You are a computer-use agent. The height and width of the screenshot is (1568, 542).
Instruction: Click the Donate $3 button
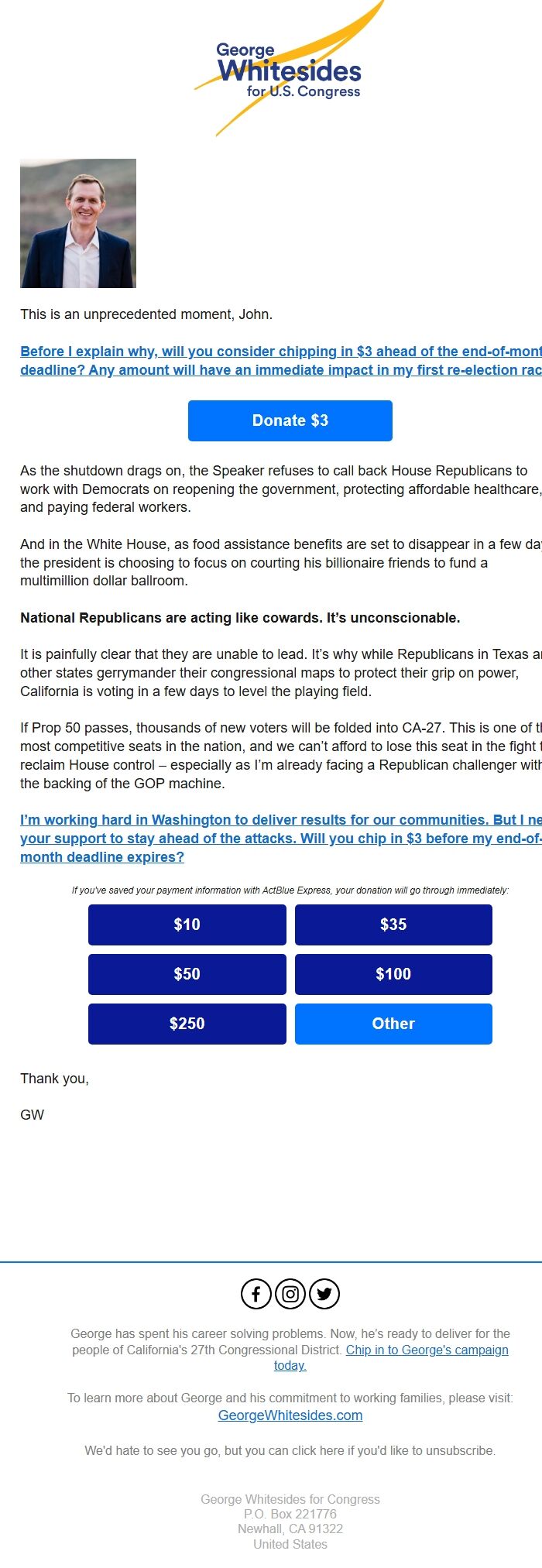290,420
